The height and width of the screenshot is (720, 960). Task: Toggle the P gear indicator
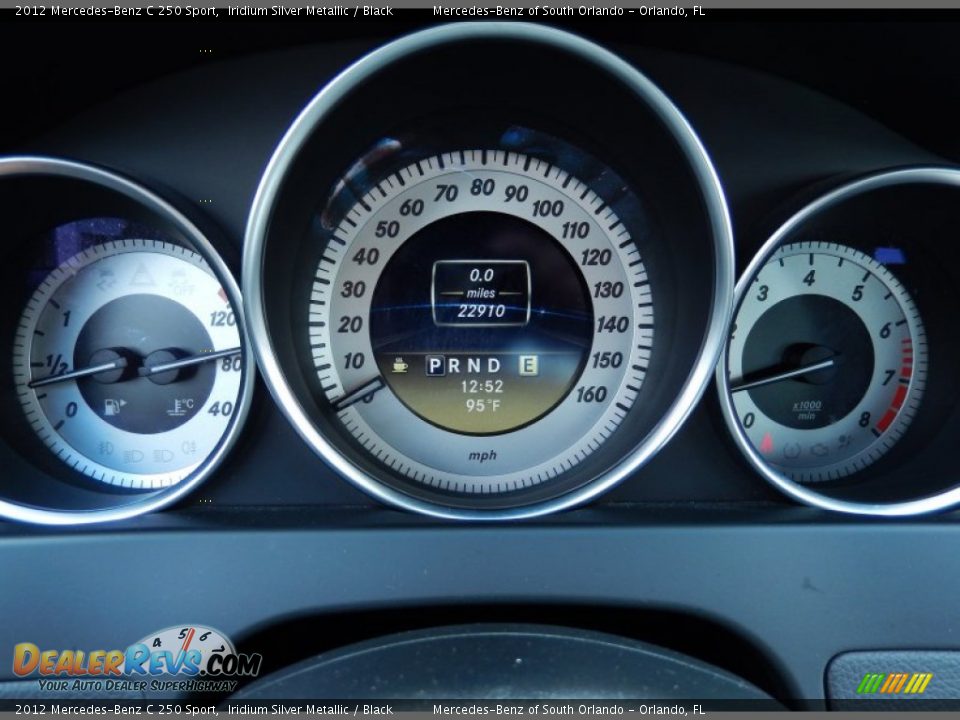pyautogui.click(x=435, y=366)
